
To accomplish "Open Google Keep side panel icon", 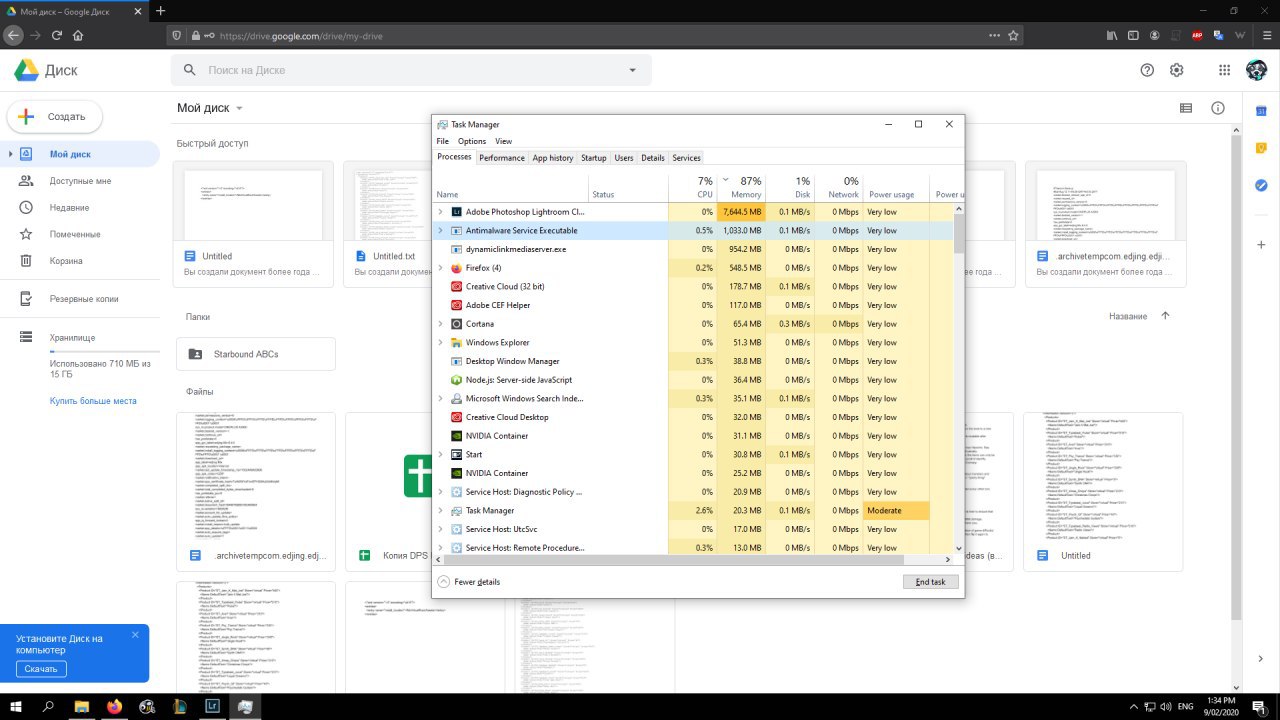I will [x=1261, y=148].
